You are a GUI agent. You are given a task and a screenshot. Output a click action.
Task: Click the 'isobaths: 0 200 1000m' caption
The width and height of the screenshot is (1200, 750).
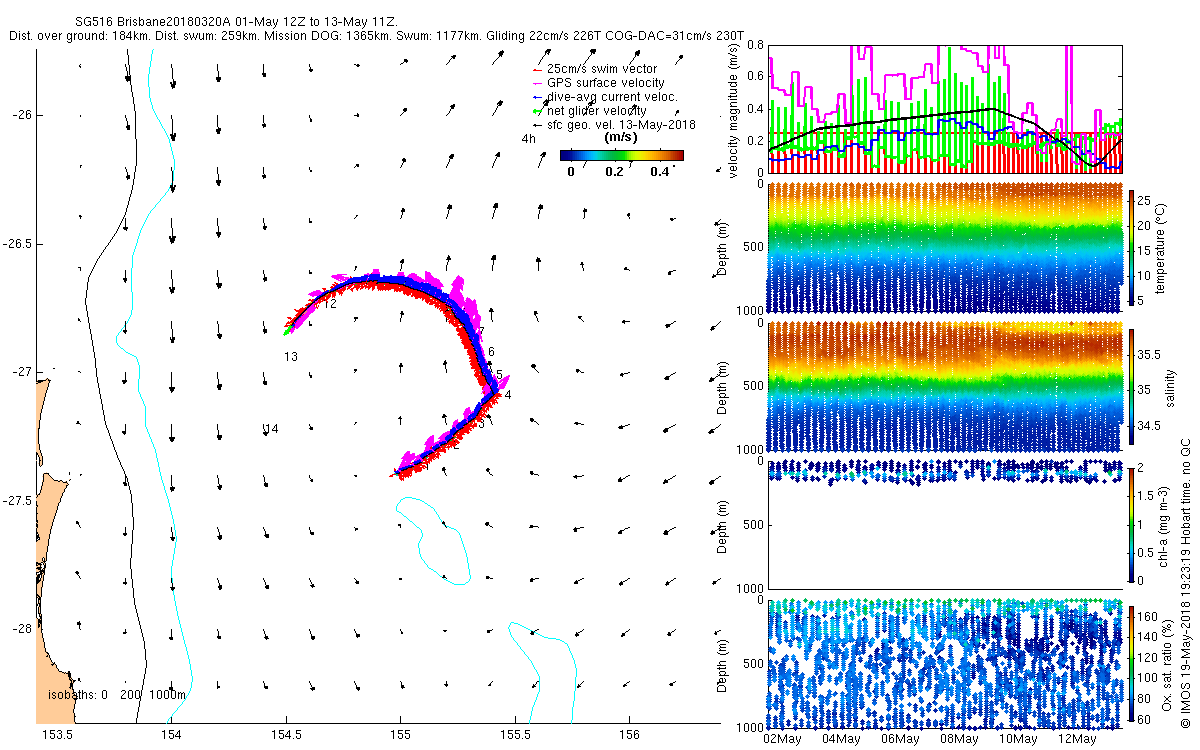point(117,694)
